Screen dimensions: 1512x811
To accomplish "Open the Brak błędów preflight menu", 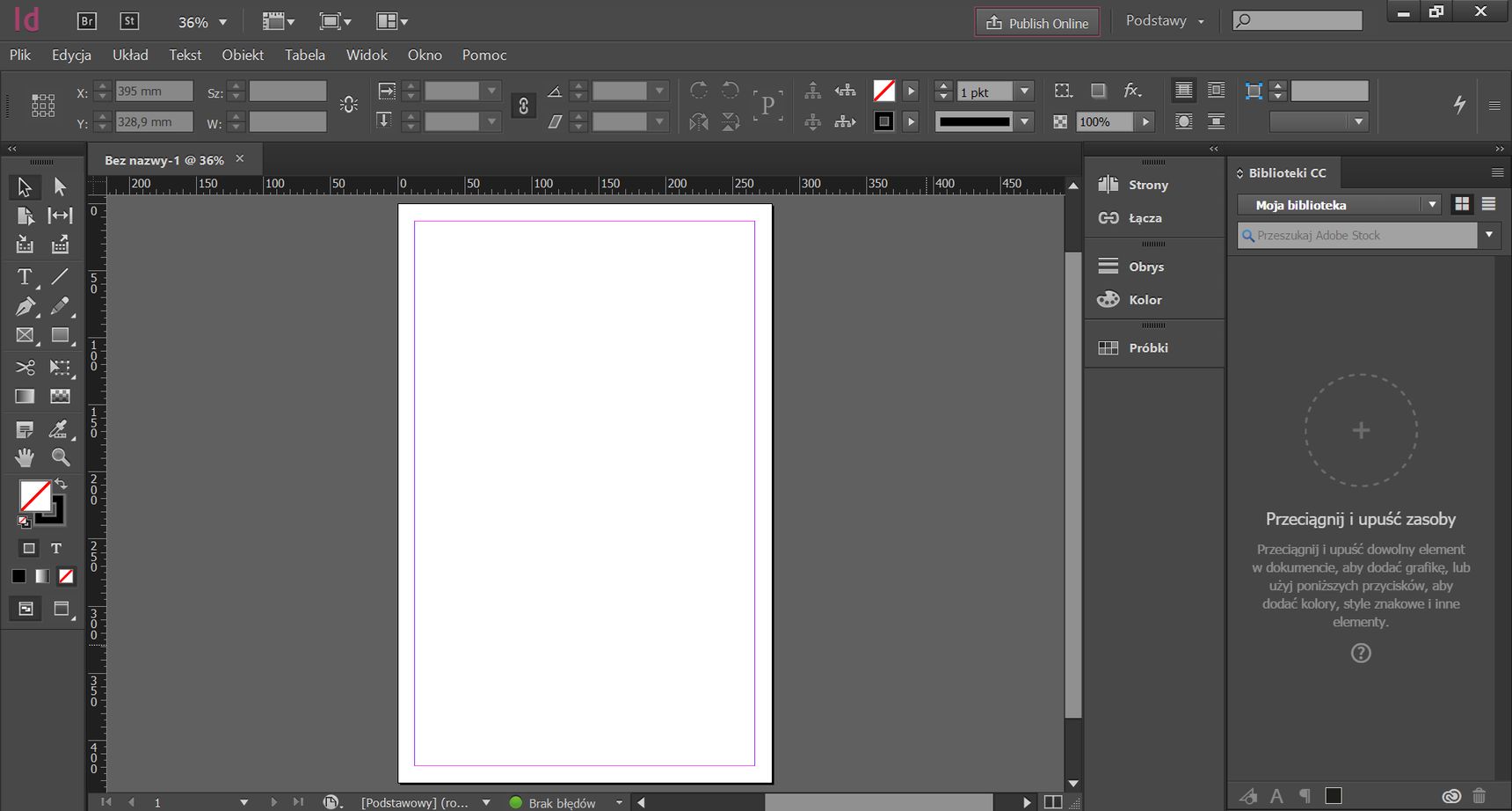I will coord(619,802).
